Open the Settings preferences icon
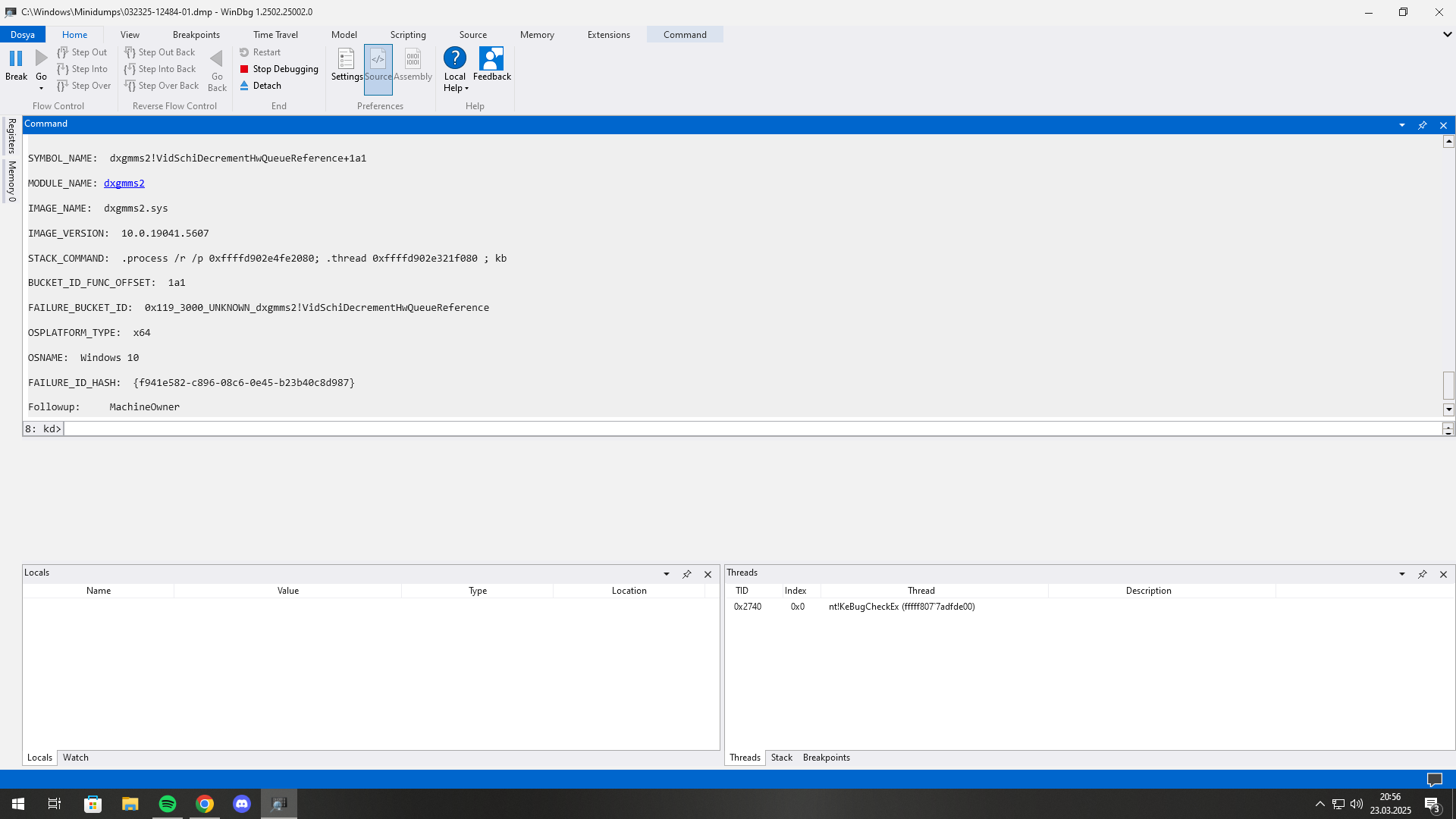The height and width of the screenshot is (819, 1456). point(347,59)
